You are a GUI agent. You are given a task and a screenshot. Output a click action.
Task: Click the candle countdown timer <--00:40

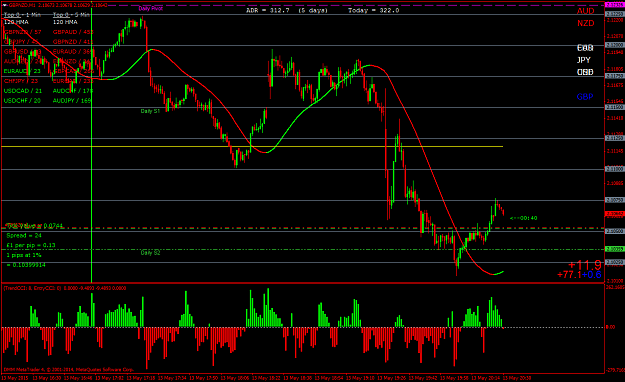pyautogui.click(x=523, y=218)
